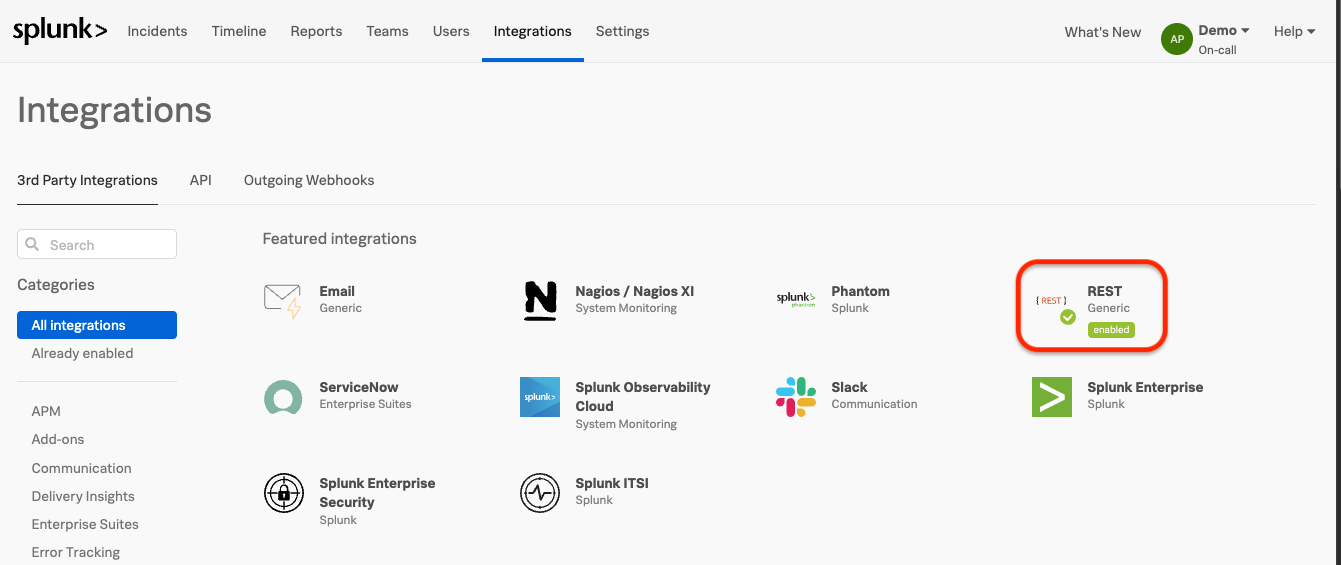Open the ServiceNow integration icon
This screenshot has height=565, width=1341.
pos(283,397)
